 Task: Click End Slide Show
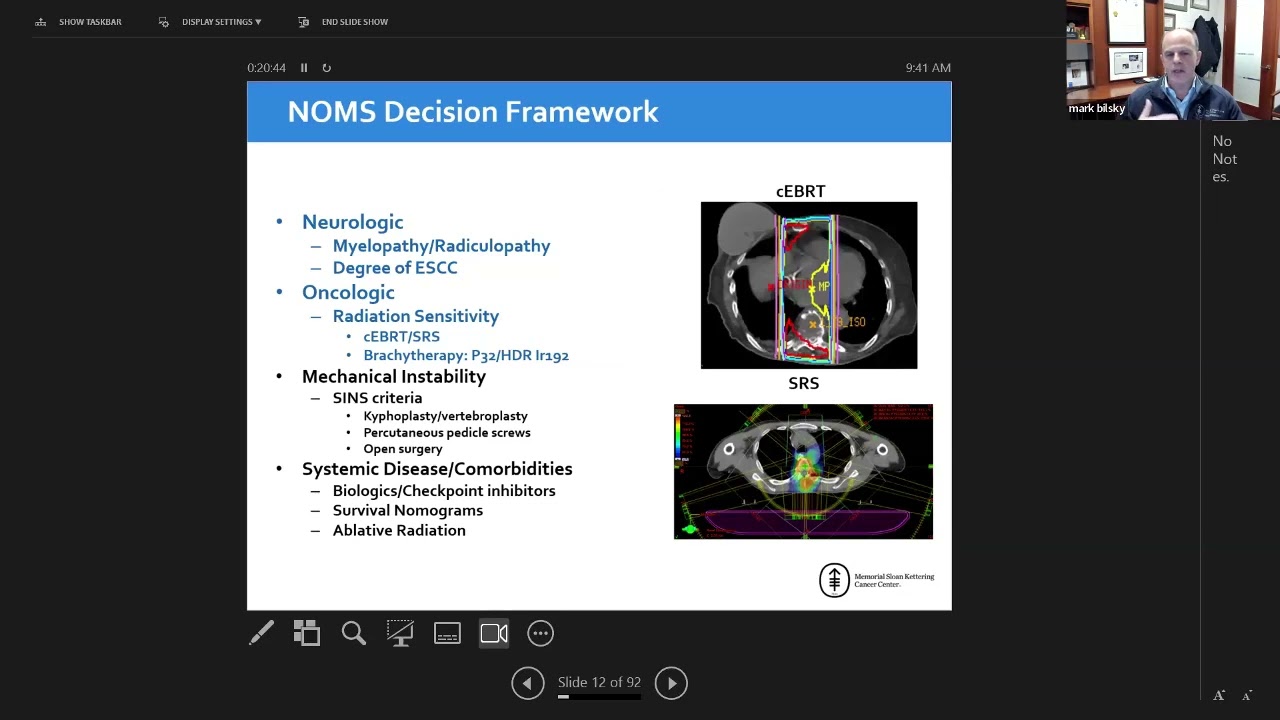[x=343, y=22]
